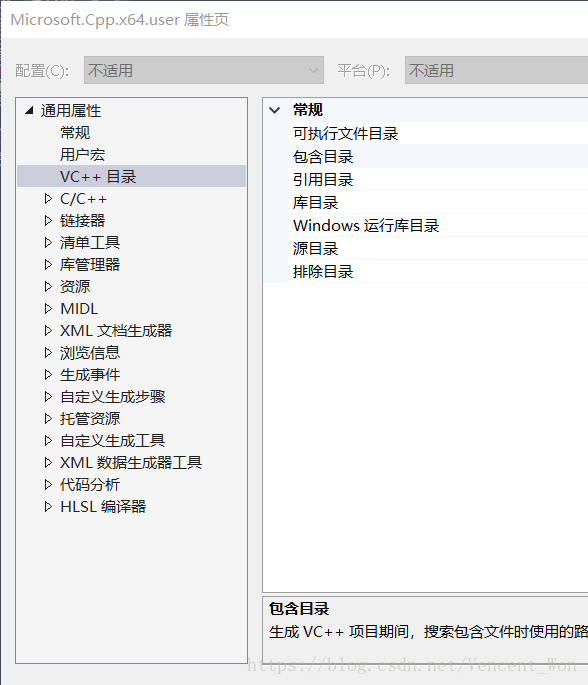Expand the 清单工具 node arrow

click(48, 242)
